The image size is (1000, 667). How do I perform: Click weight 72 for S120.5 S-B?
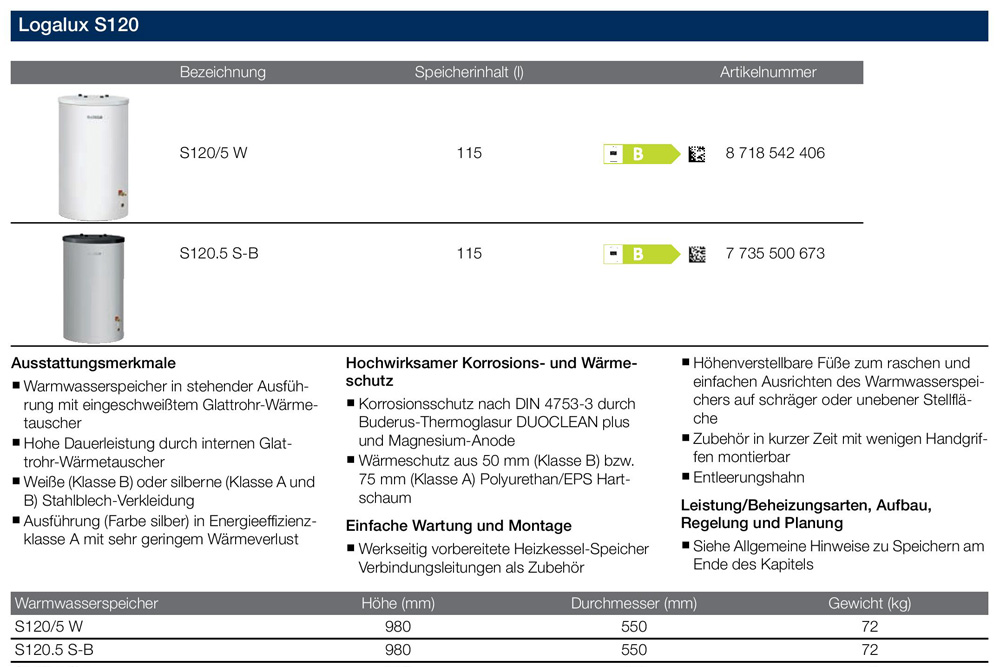pyautogui.click(x=870, y=650)
